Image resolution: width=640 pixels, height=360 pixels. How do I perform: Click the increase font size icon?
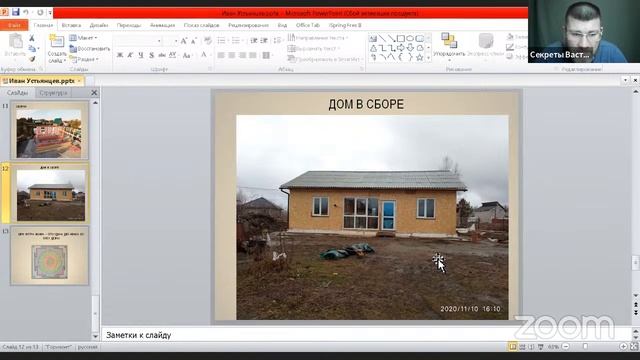[184, 41]
